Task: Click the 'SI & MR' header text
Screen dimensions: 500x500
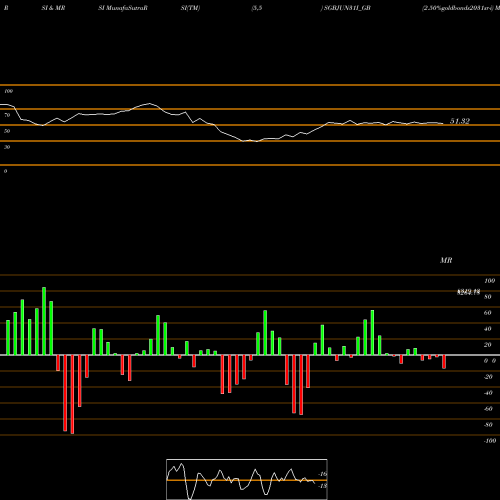Action: [x=53, y=8]
